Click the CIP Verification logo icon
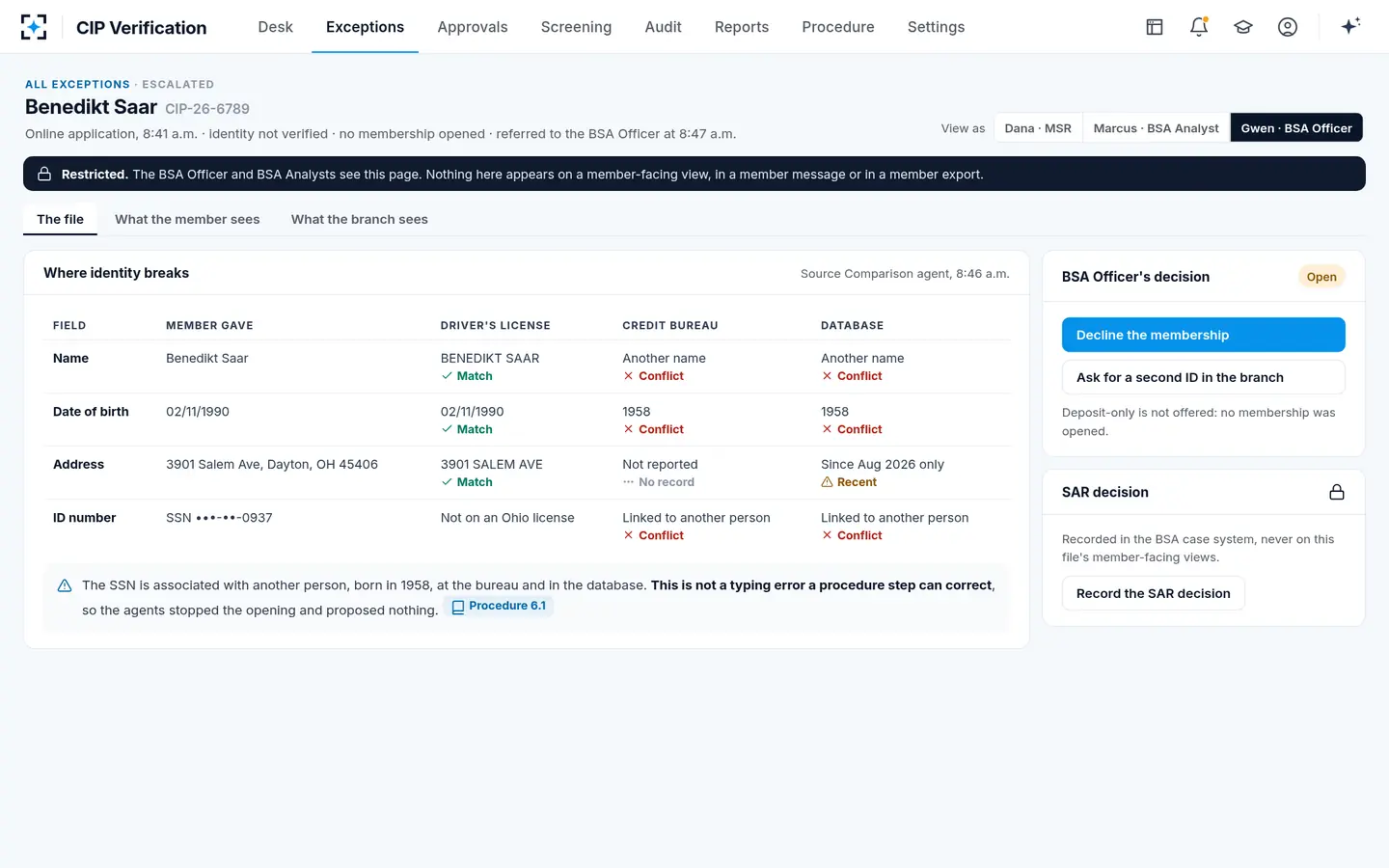This screenshot has width=1389, height=868. [34, 27]
